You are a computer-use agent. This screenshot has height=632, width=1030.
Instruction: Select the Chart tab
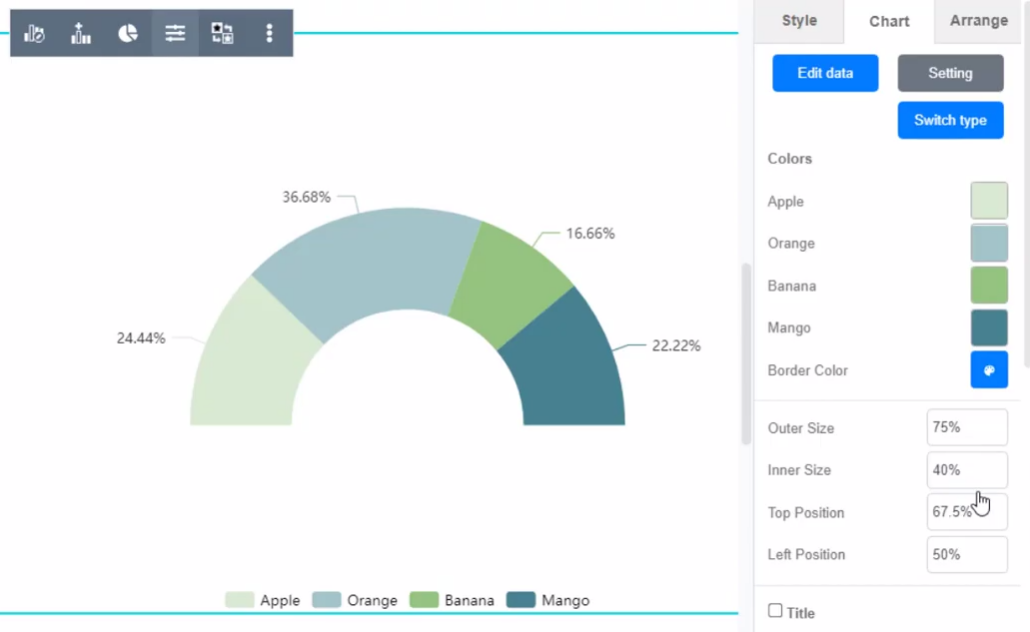(889, 21)
